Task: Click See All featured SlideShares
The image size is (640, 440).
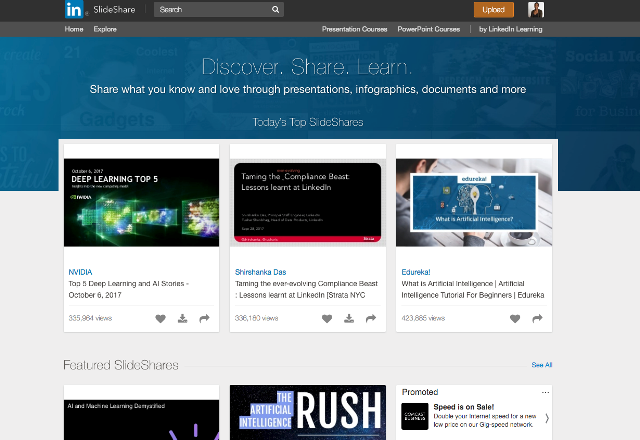Action: point(542,364)
